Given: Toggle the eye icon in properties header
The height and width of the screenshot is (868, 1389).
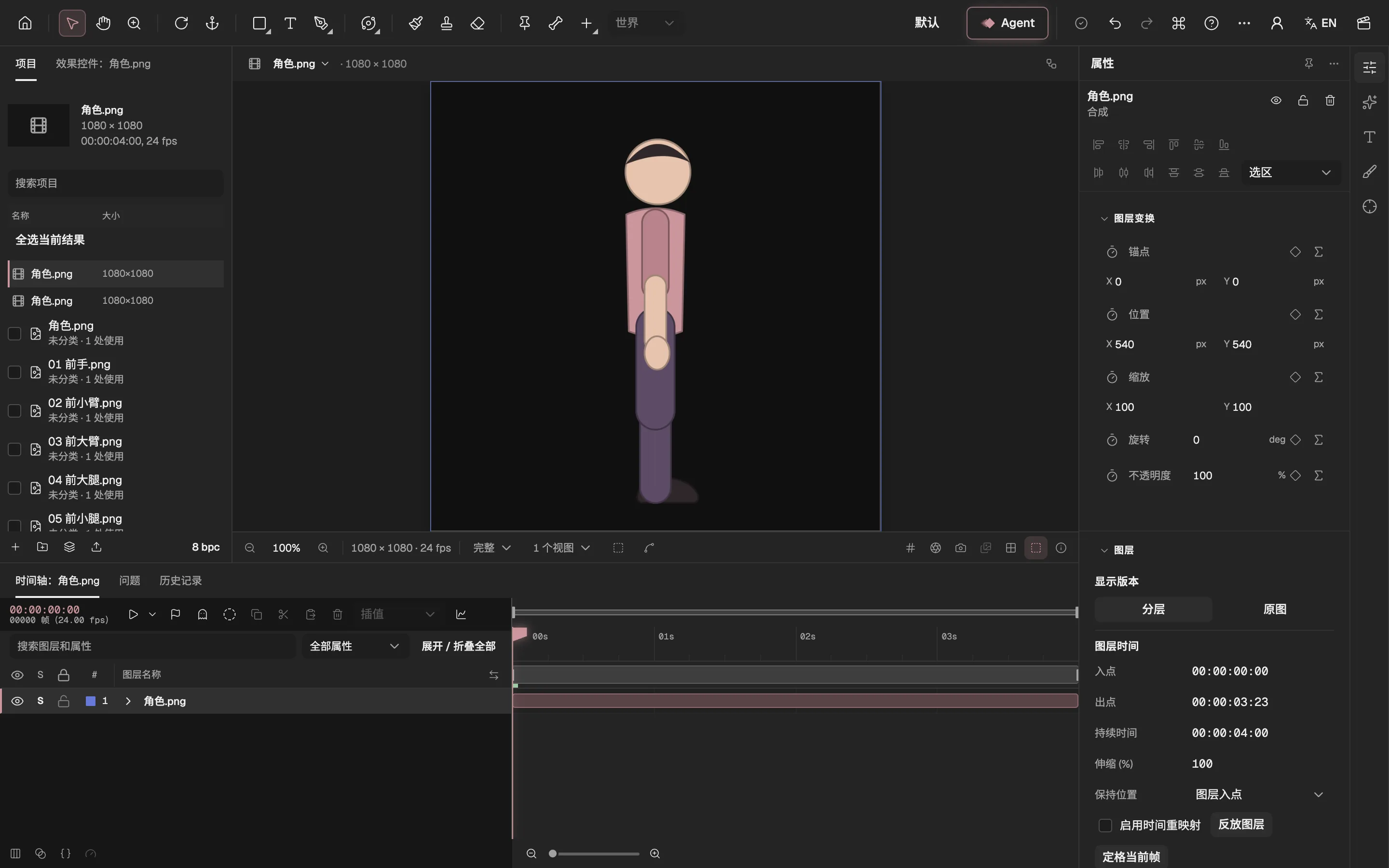Looking at the screenshot, I should (x=1276, y=100).
